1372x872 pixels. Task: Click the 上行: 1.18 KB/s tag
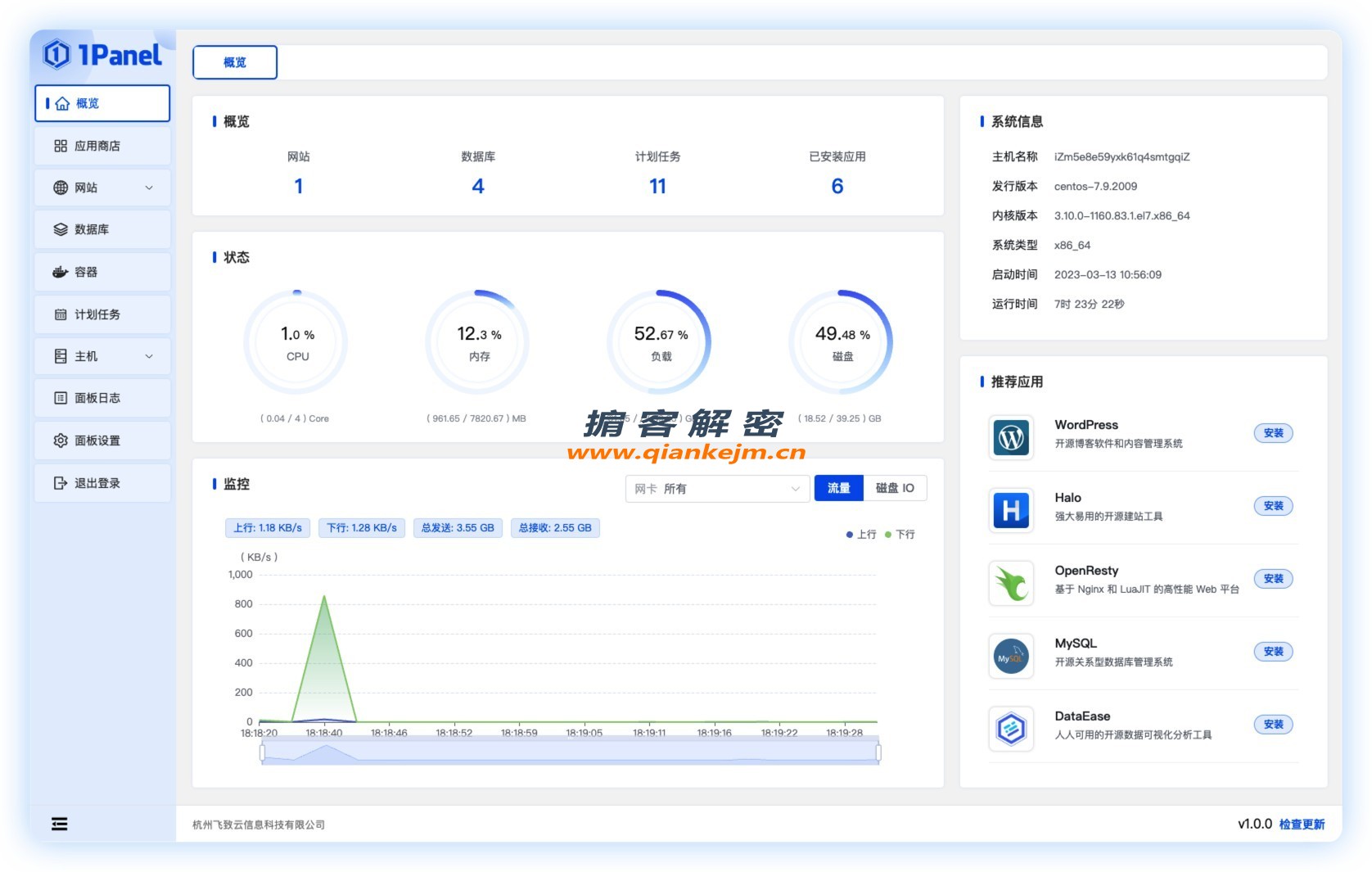click(268, 528)
